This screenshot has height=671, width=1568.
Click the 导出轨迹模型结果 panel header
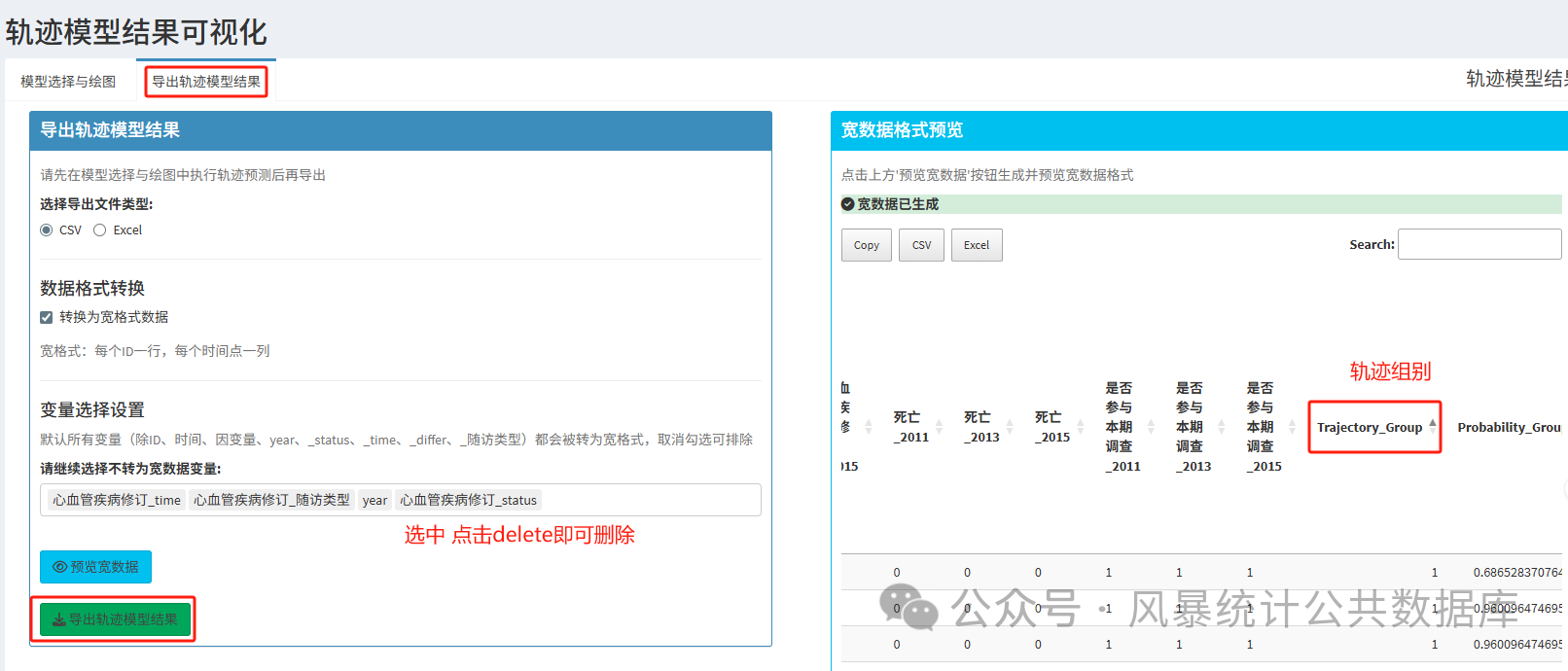pos(401,130)
